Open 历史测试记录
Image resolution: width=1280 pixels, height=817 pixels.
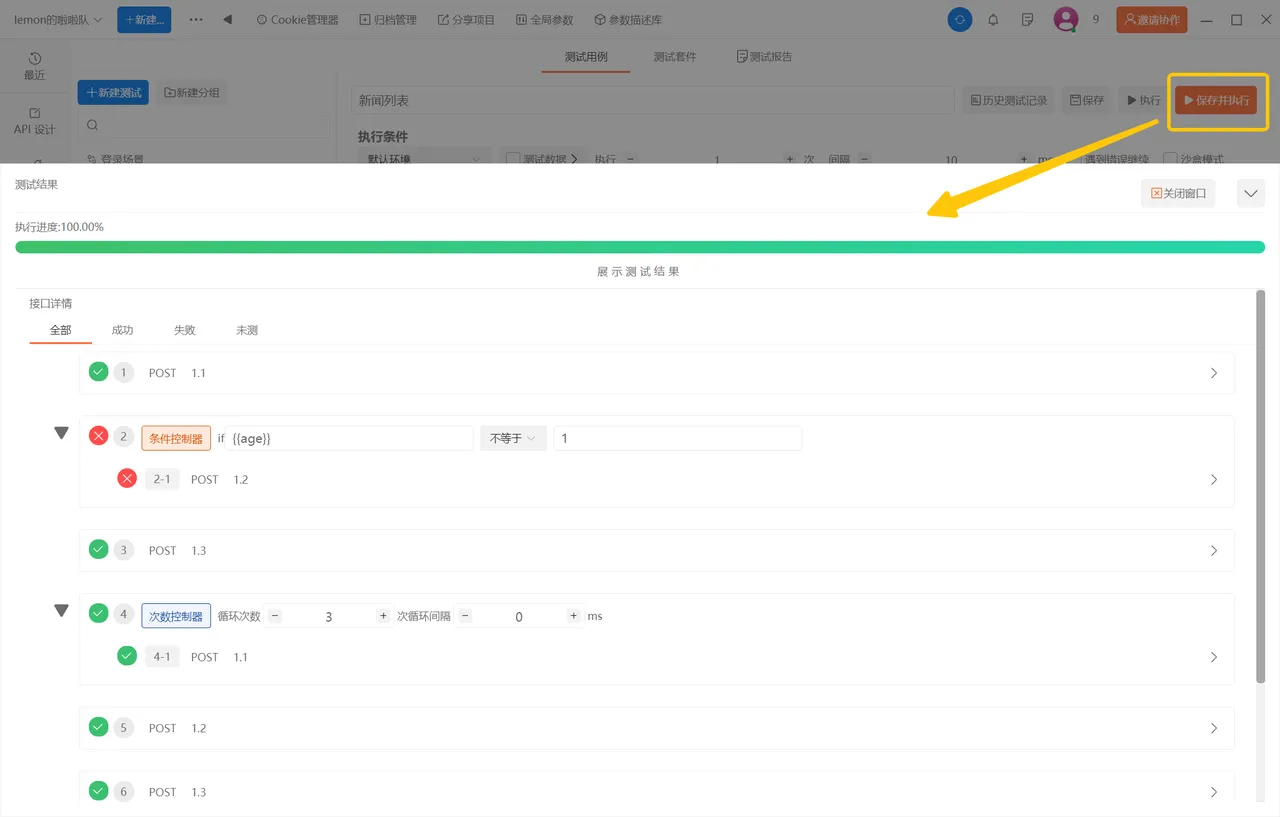[x=1008, y=100]
